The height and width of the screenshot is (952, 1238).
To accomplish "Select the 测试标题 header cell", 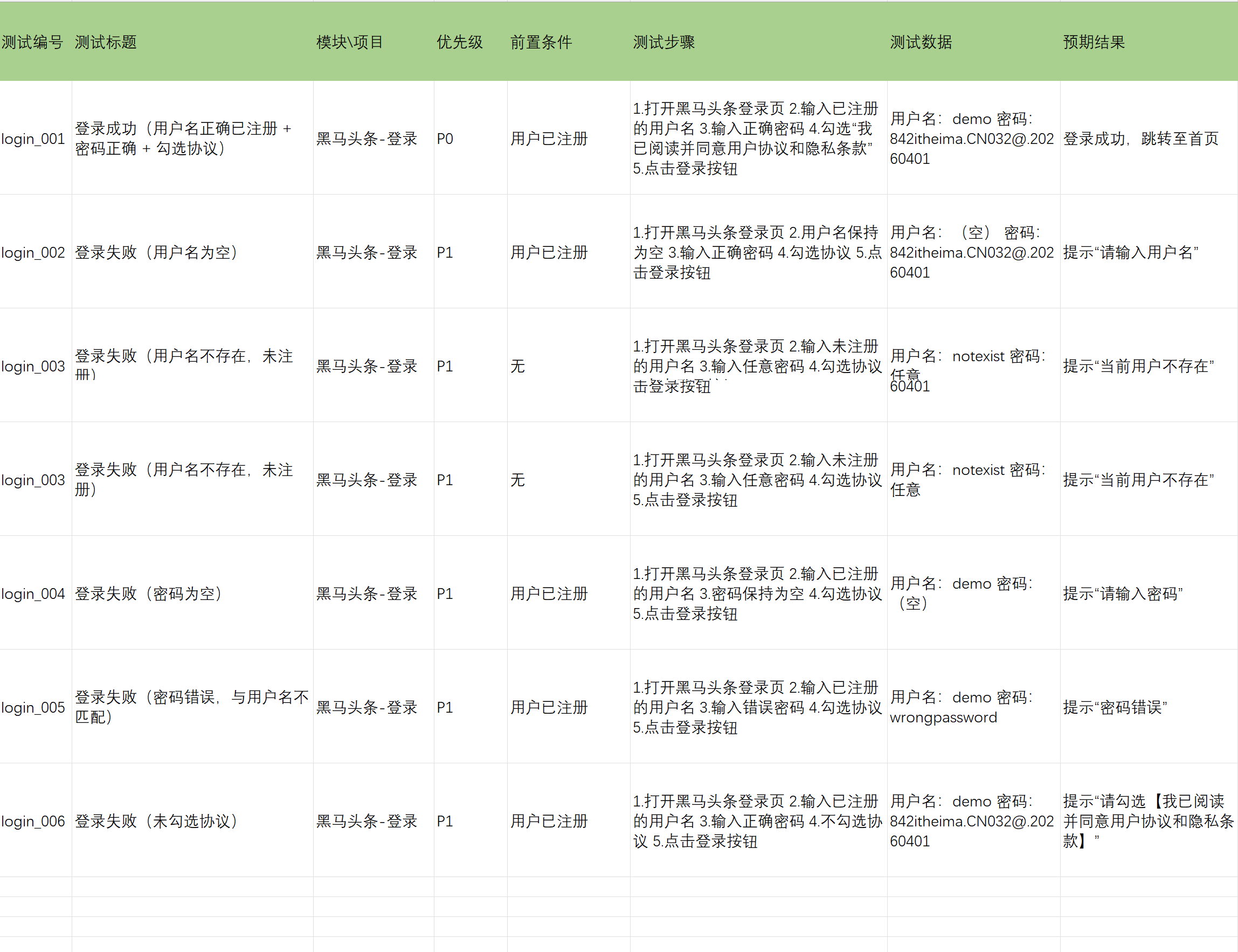I will click(192, 42).
